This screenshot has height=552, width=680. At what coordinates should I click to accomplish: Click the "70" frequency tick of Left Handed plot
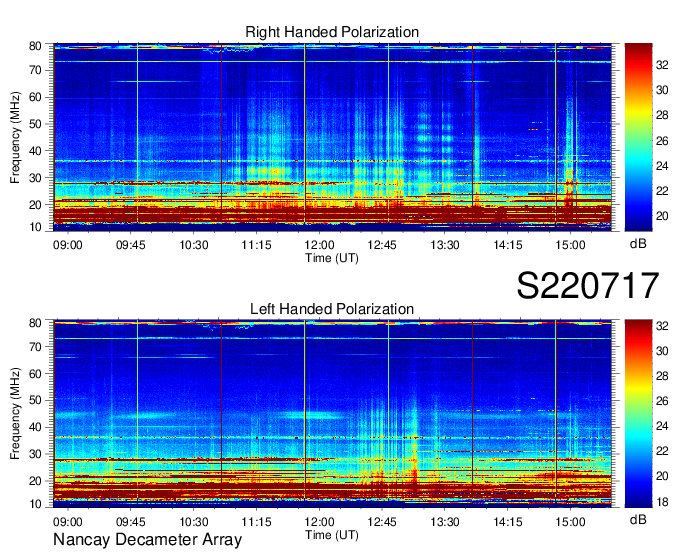click(x=35, y=347)
